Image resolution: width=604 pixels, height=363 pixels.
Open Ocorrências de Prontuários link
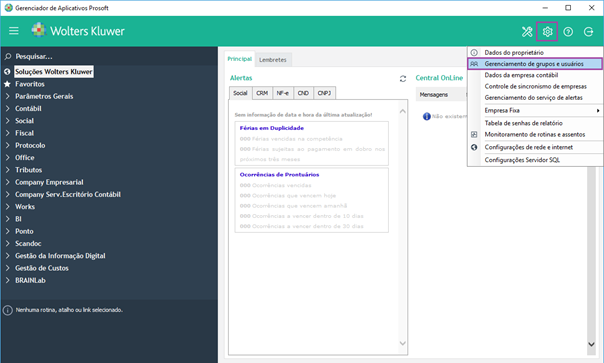279,175
